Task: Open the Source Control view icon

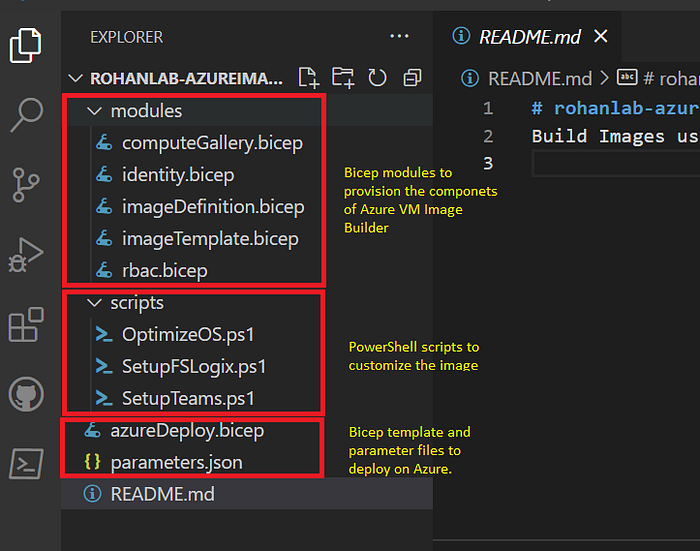Action: pos(25,184)
